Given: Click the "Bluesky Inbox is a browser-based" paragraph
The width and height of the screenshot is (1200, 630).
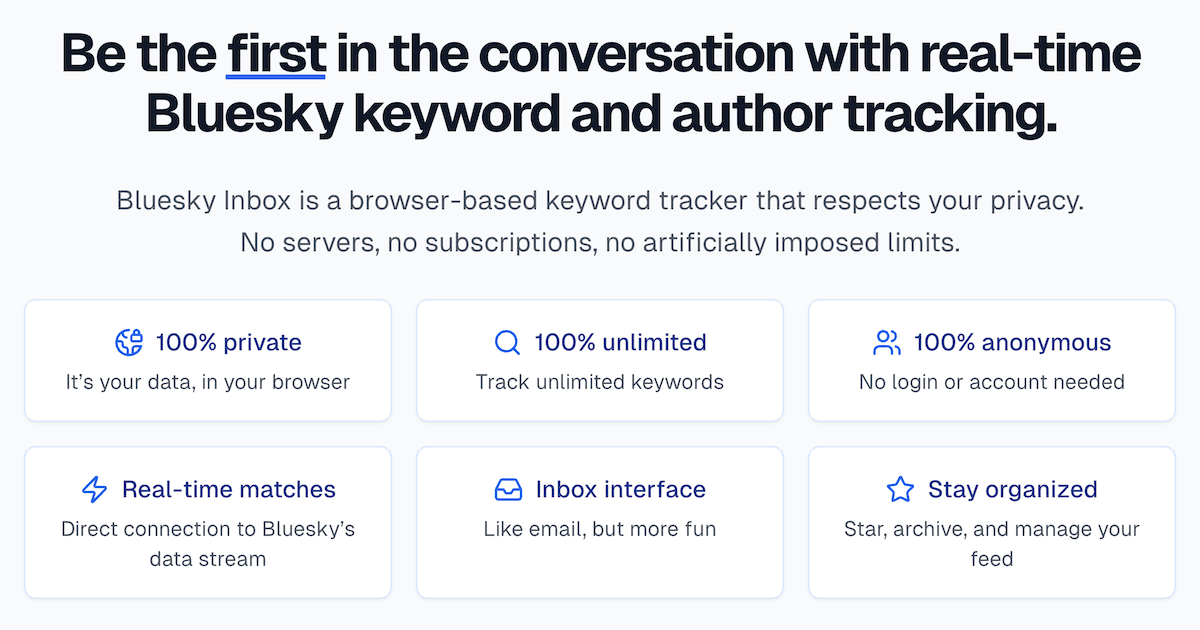Looking at the screenshot, I should 600,200.
